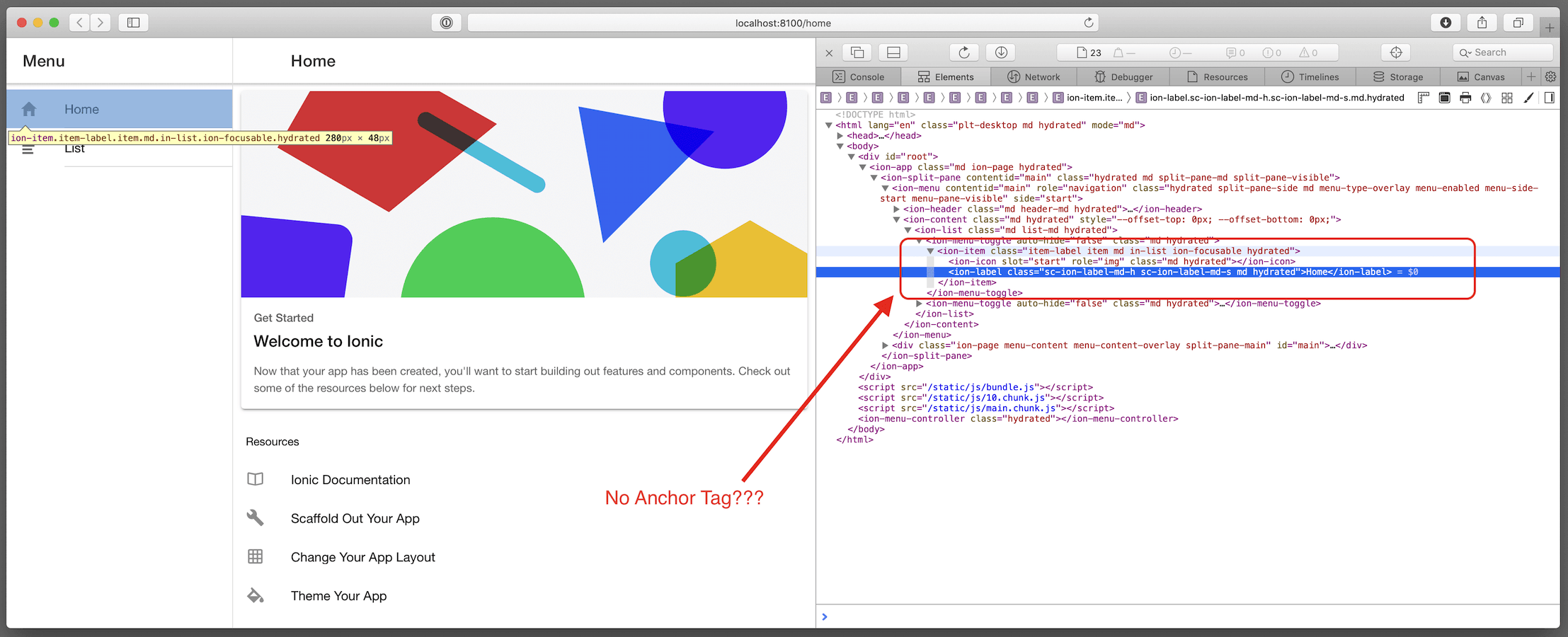1568x637 pixels.
Task: Switch to Network tab
Action: pyautogui.click(x=1034, y=76)
